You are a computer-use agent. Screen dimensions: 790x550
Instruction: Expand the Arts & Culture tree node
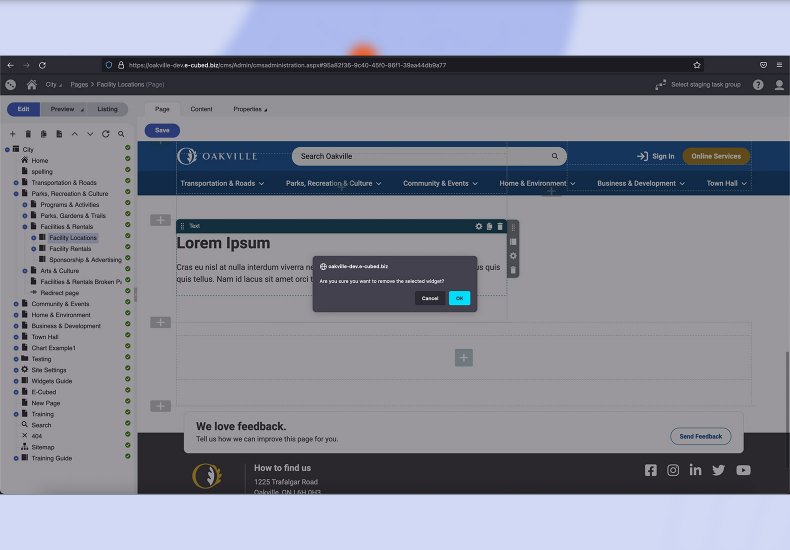coord(25,271)
